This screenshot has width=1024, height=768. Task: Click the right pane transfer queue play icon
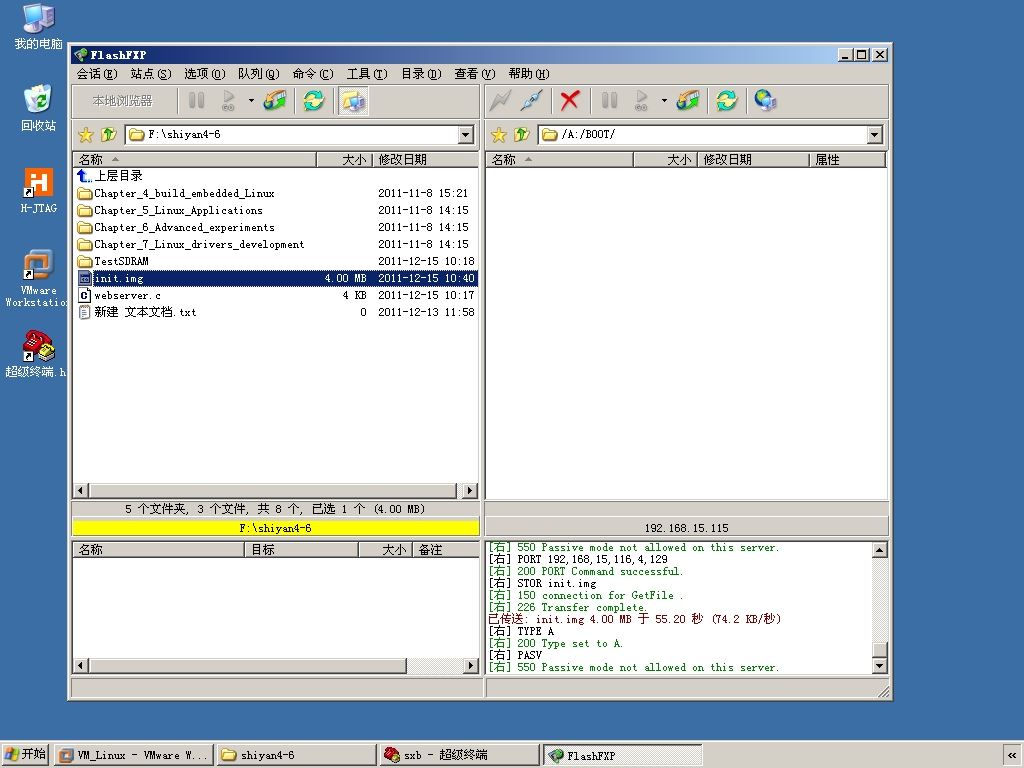(641, 101)
